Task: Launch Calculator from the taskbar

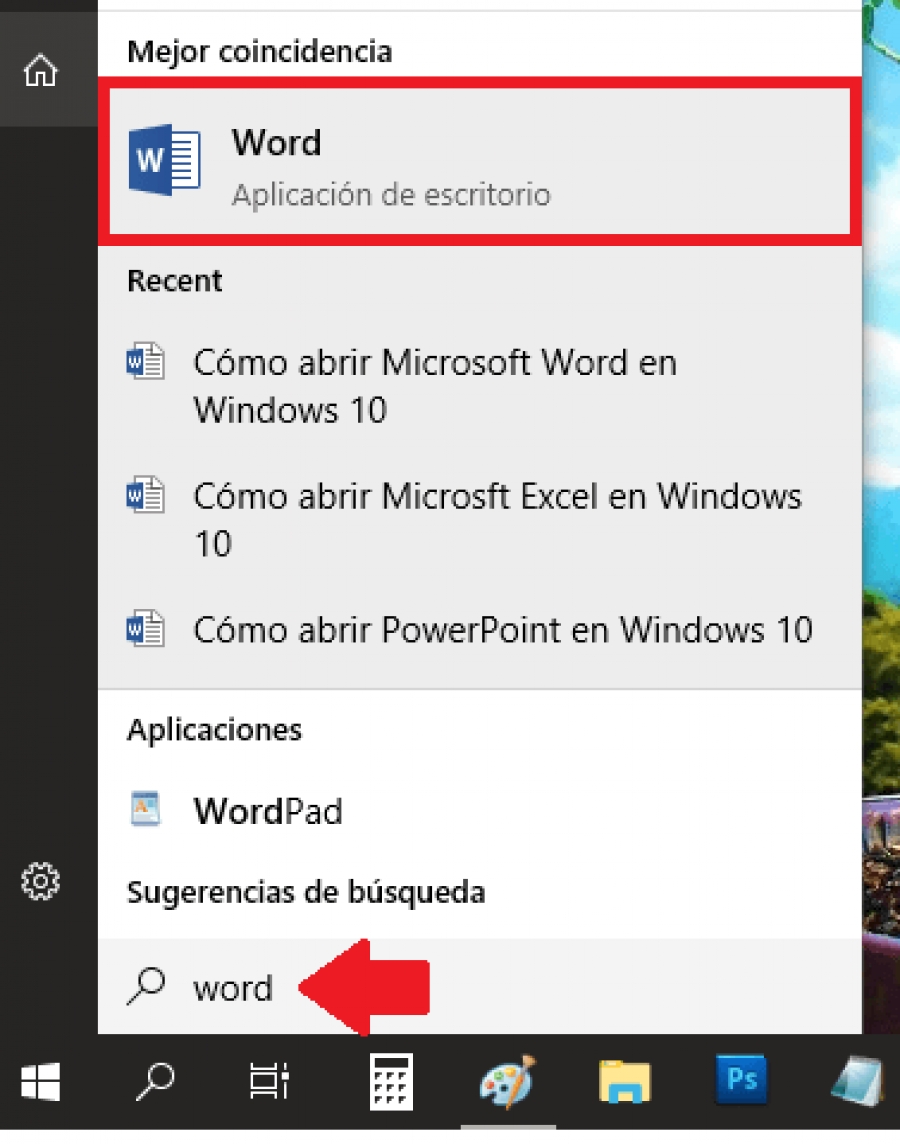Action: click(391, 1081)
